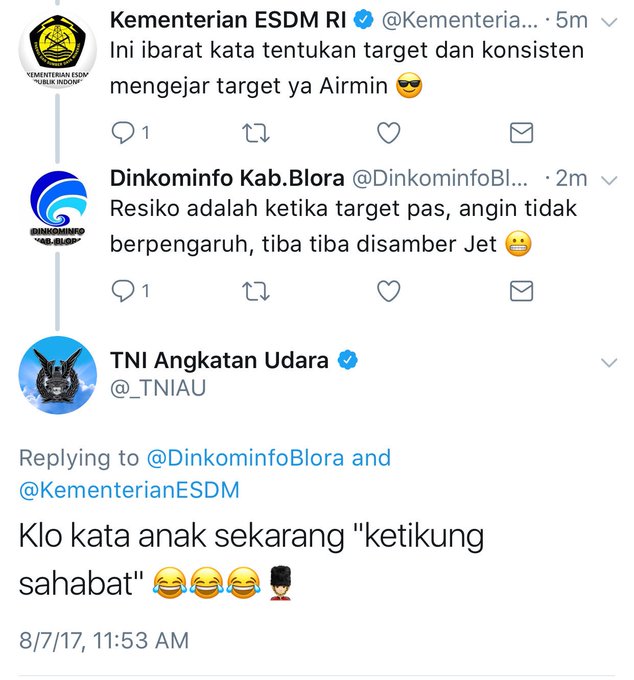
Task: Open tweet timestamp 8/7/17, 11:53 AM
Action: (x=104, y=641)
